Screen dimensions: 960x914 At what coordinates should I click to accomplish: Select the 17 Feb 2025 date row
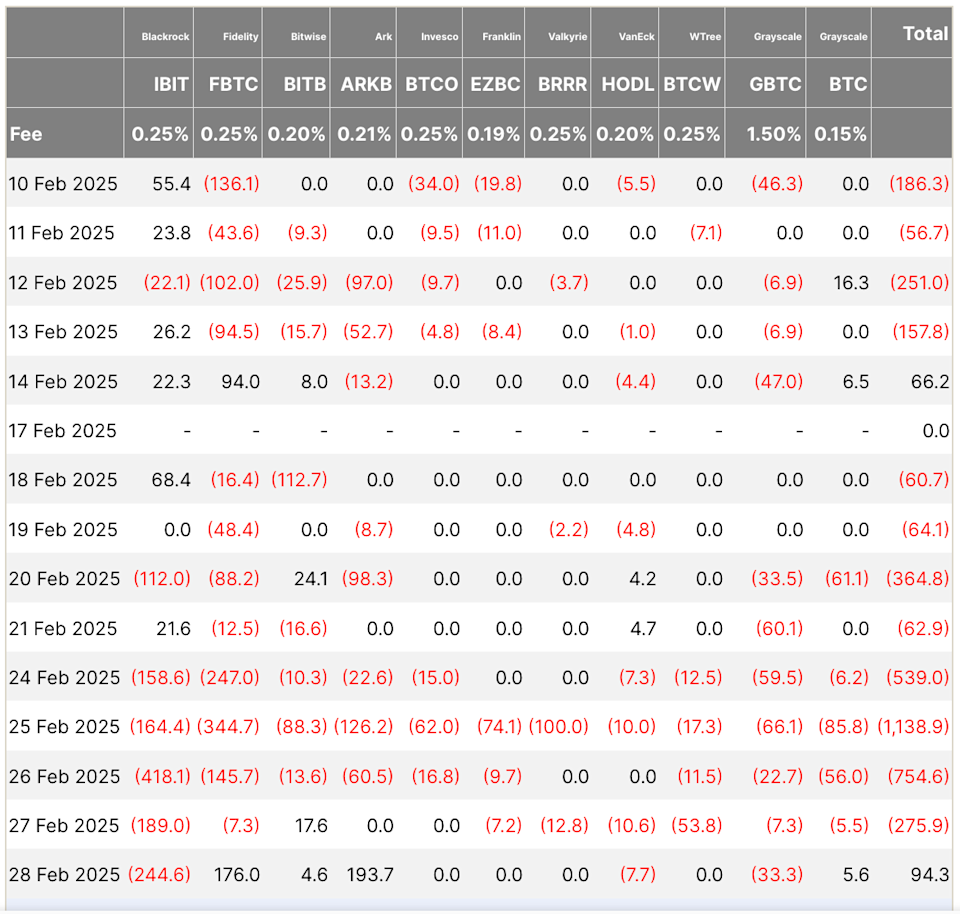pyautogui.click(x=479, y=430)
